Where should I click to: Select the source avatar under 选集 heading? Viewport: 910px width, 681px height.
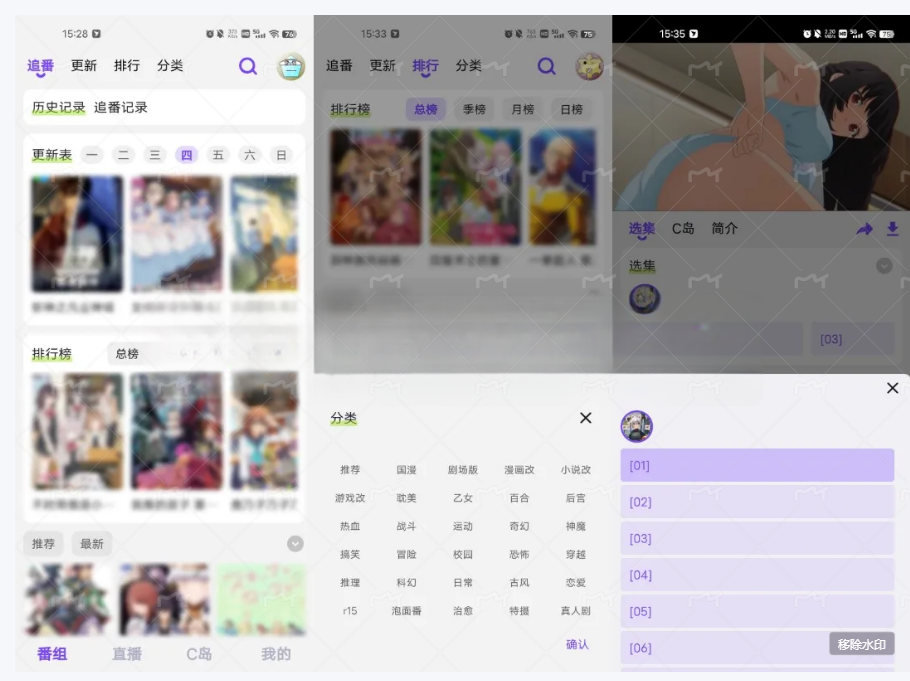click(x=644, y=299)
